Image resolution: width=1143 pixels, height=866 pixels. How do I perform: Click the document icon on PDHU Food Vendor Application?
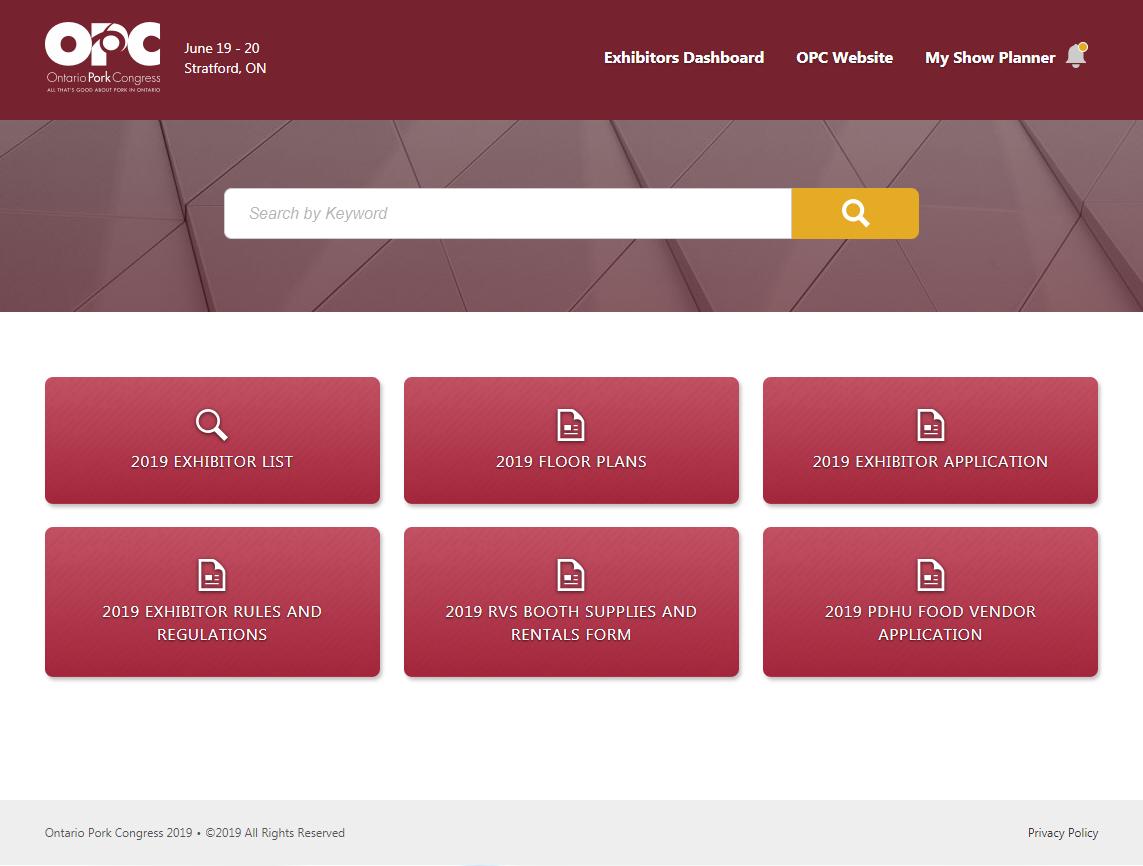(930, 575)
